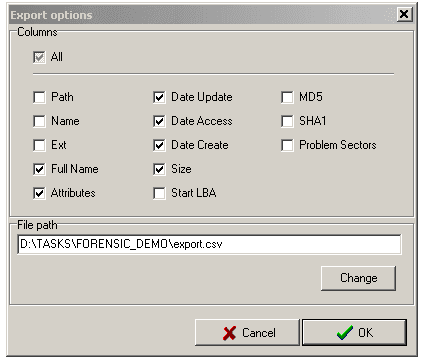Toggle the Date Access checkbox
425x362 pixels.
159,121
